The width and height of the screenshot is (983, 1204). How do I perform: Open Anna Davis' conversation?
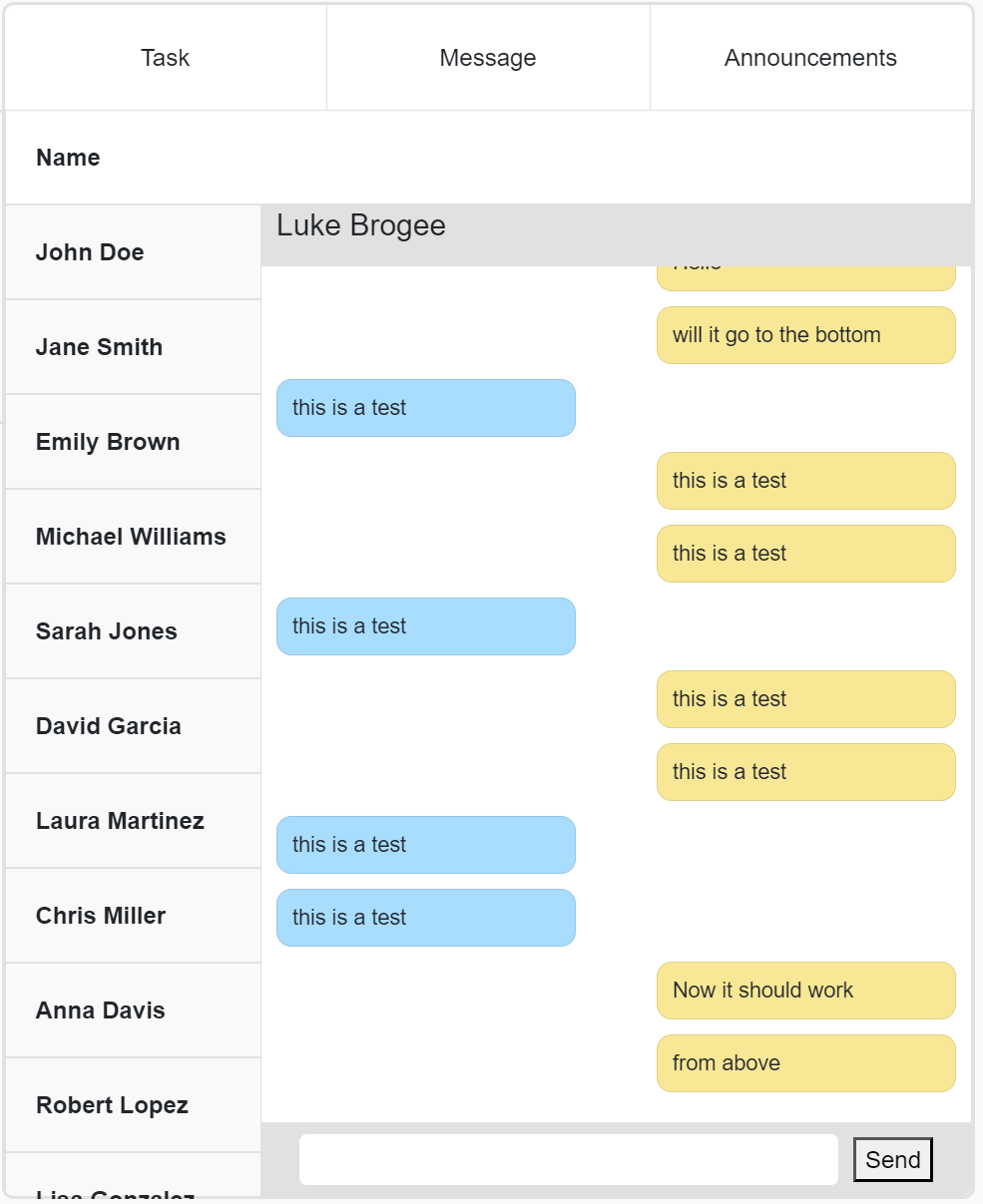(100, 1009)
